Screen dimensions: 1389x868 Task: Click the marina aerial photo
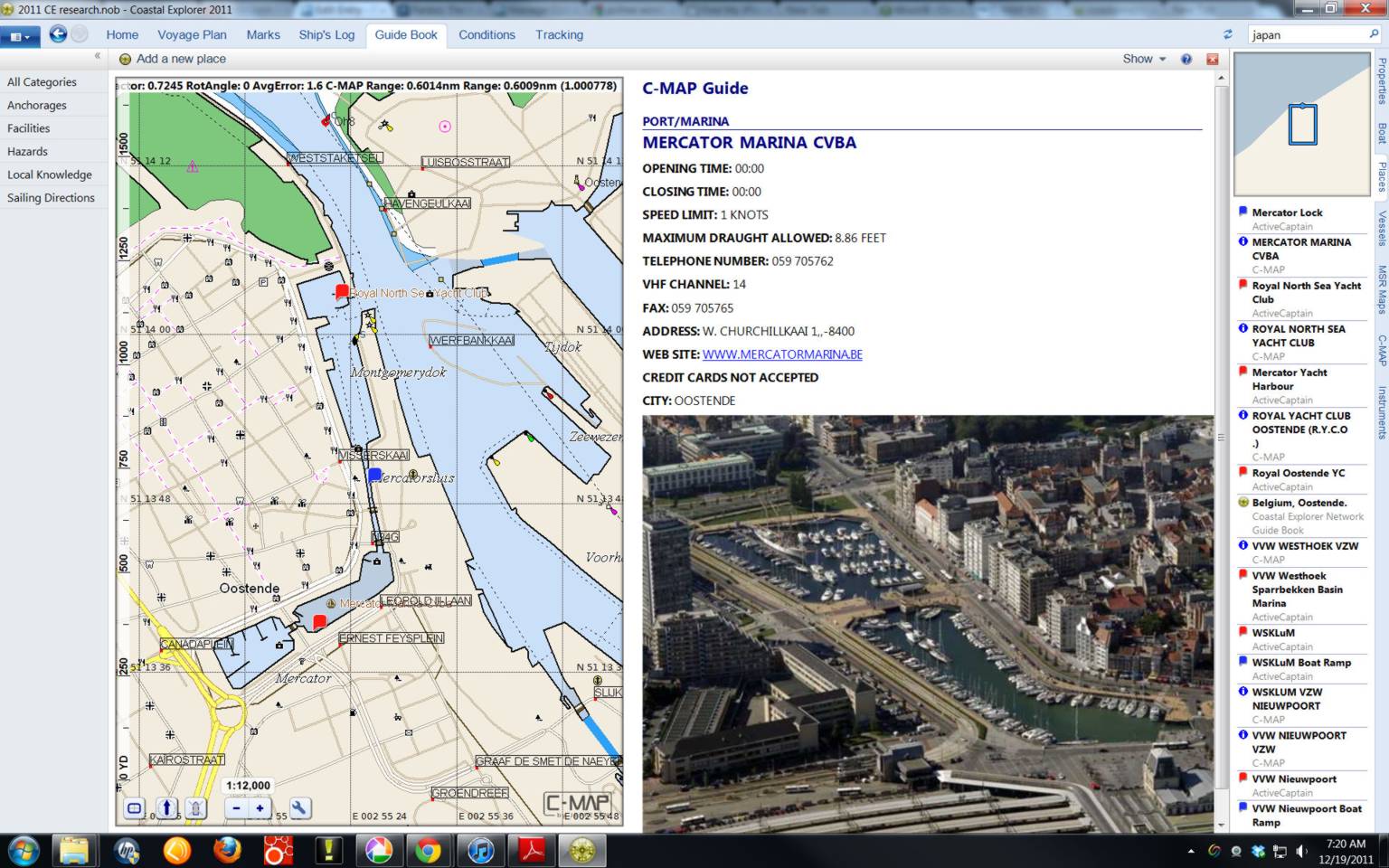[x=928, y=624]
